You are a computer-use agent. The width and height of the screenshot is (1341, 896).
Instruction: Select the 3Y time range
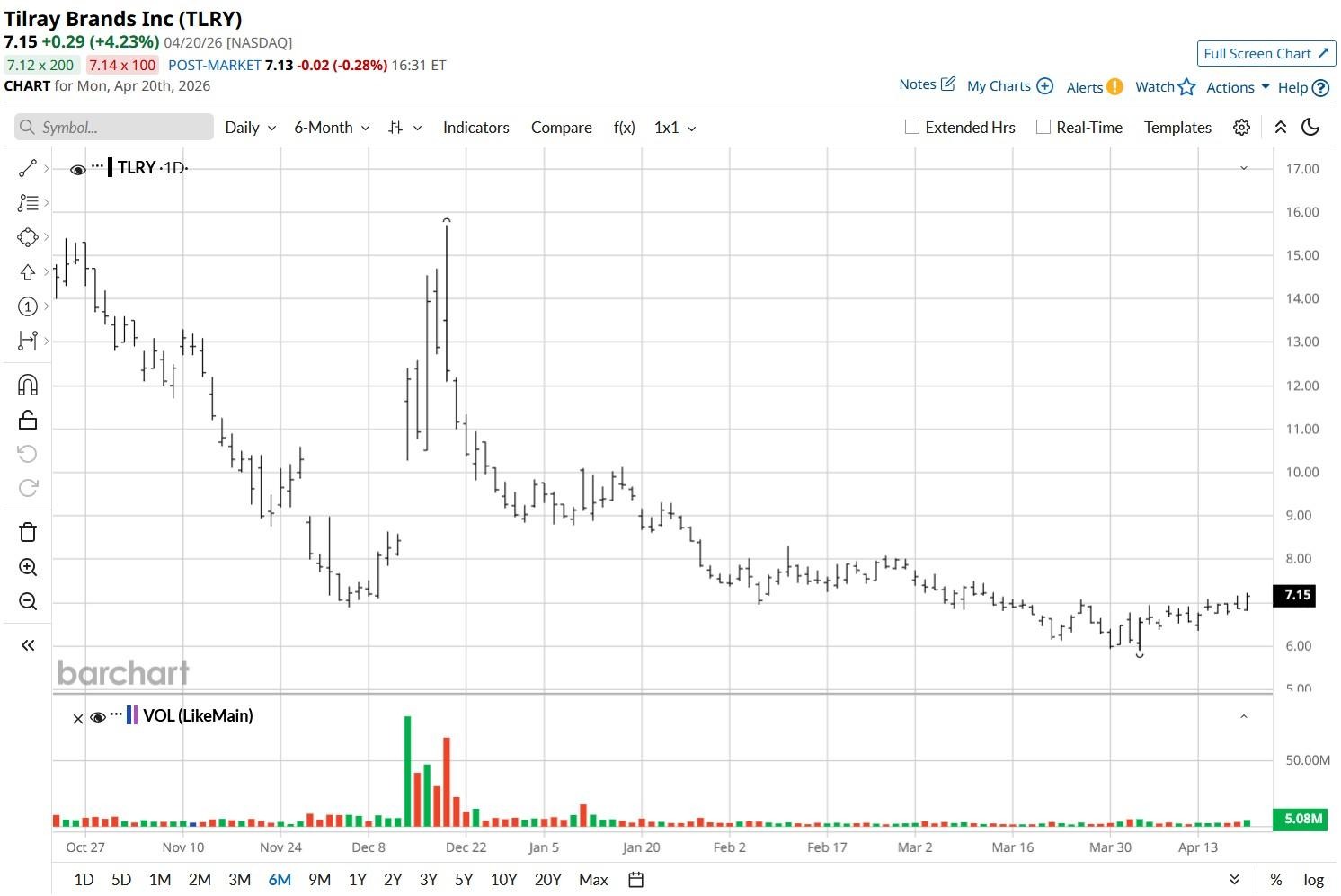(x=428, y=880)
